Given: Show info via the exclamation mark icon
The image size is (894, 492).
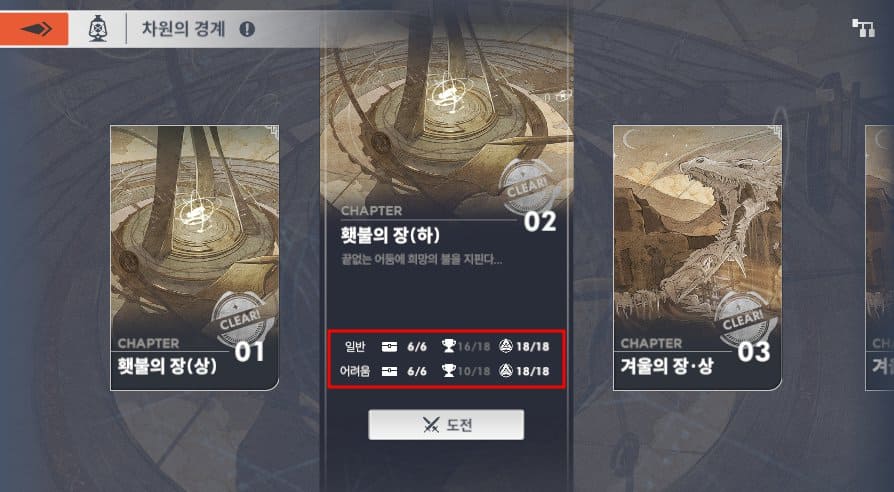Looking at the screenshot, I should tap(247, 29).
